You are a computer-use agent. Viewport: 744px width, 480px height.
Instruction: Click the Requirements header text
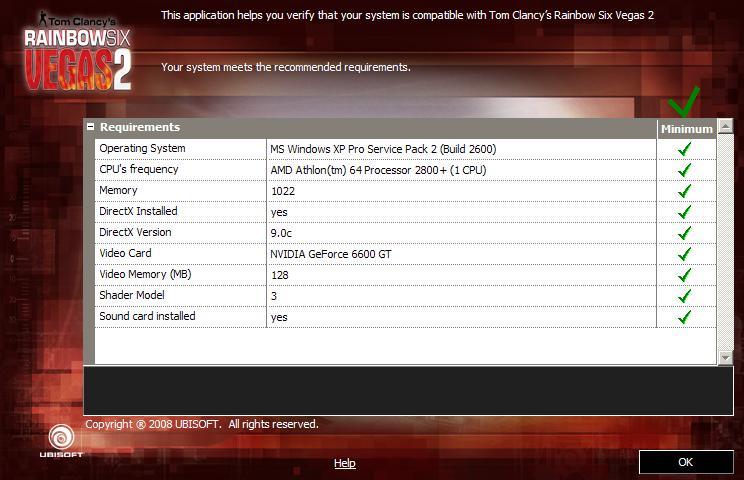pos(140,127)
